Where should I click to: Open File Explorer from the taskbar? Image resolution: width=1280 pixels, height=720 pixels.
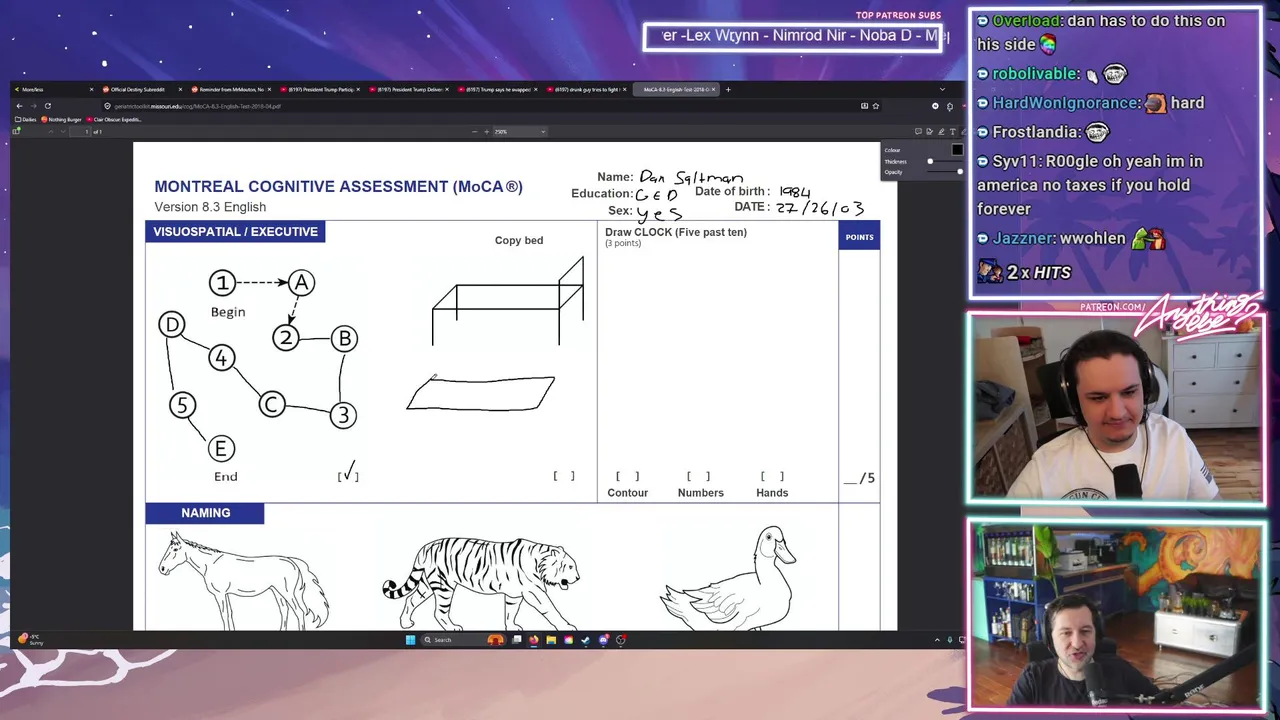point(551,640)
